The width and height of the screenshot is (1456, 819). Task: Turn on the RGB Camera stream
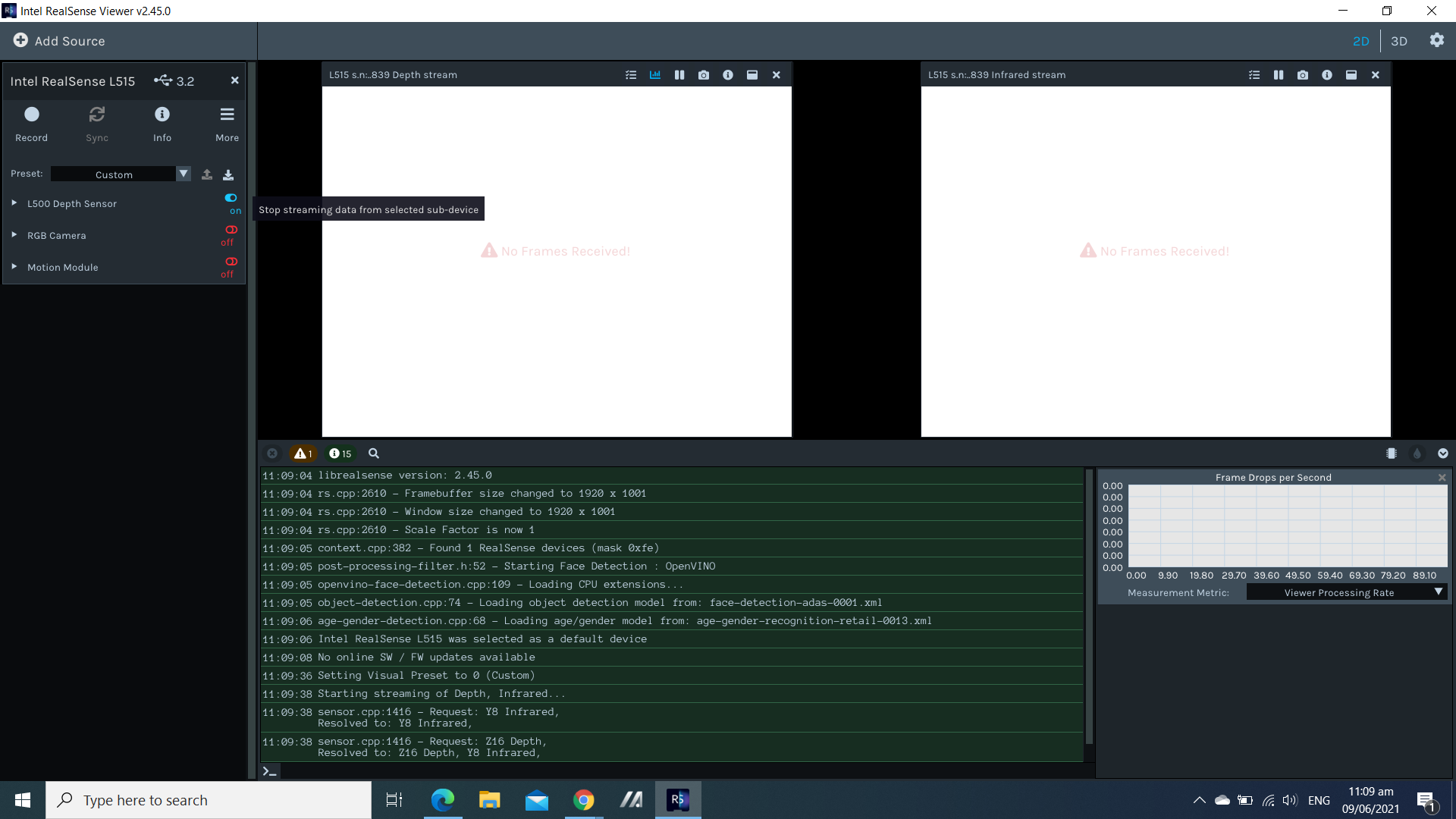pos(231,229)
